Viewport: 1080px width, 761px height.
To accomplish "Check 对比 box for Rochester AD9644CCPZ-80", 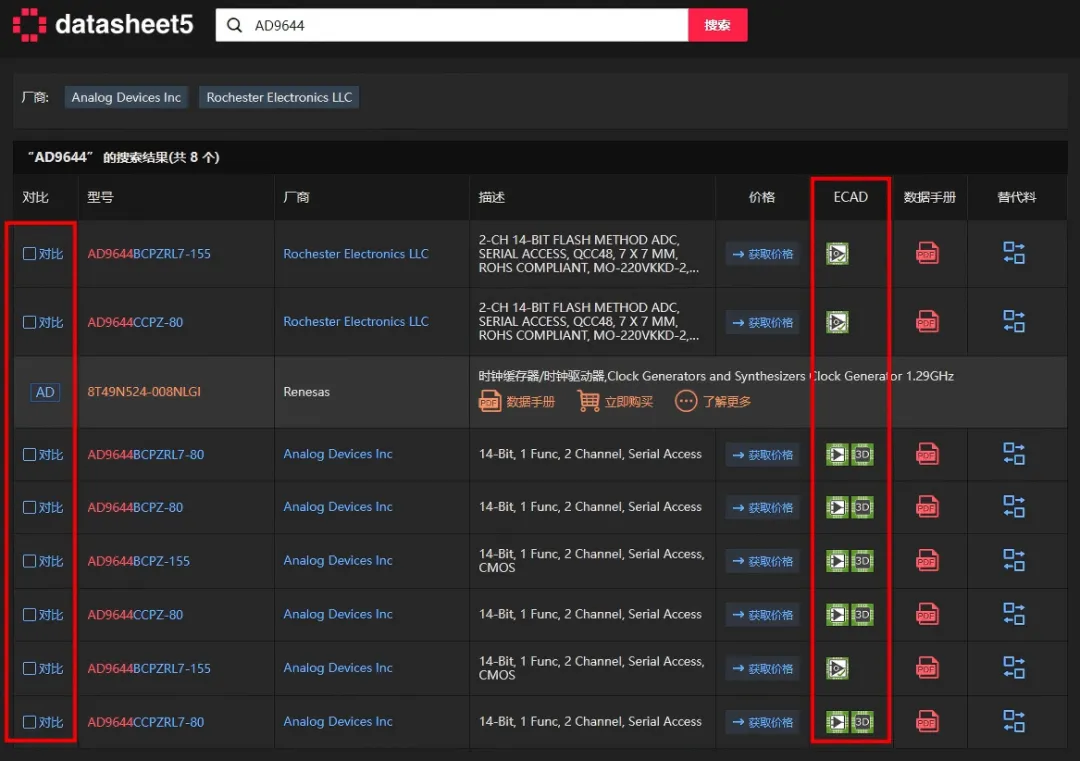I will [x=29, y=322].
